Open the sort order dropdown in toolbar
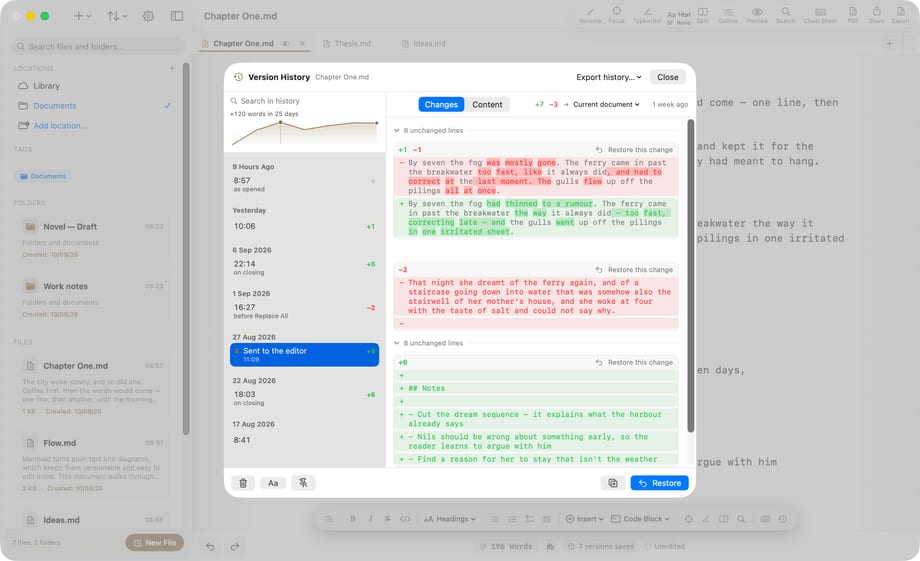The image size is (920, 561). [117, 16]
